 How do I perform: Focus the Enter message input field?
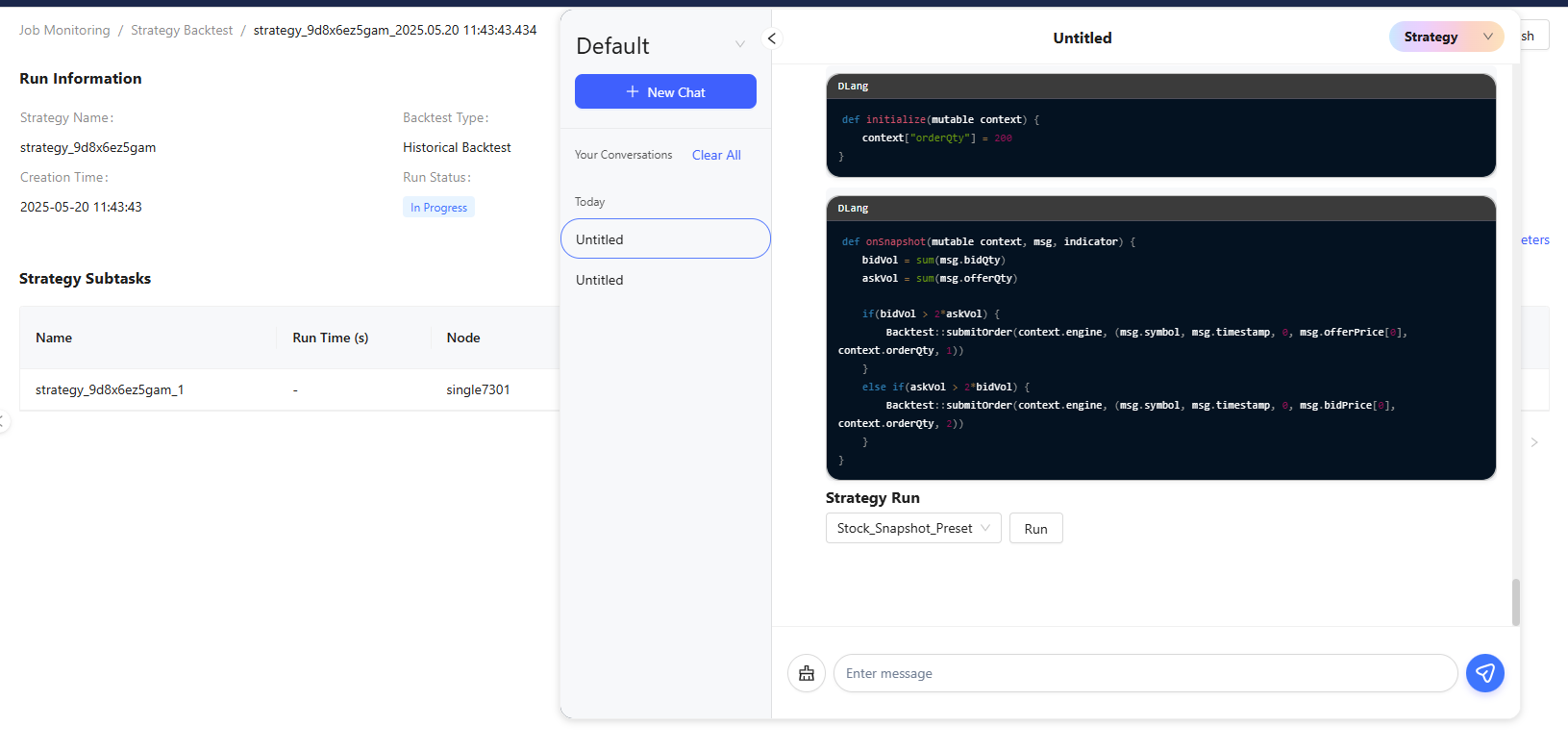point(1145,673)
